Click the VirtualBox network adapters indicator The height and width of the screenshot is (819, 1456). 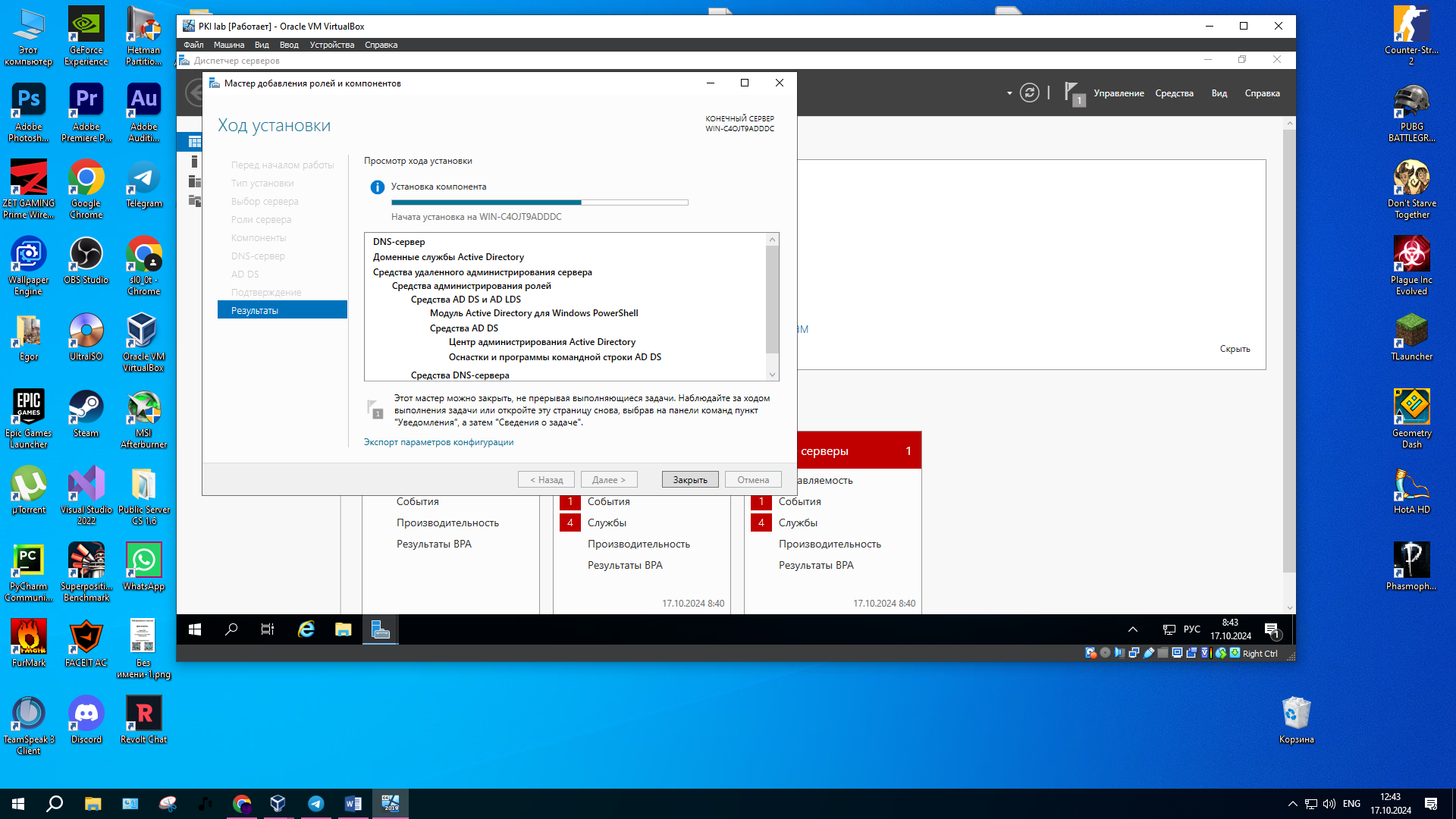tap(1134, 653)
